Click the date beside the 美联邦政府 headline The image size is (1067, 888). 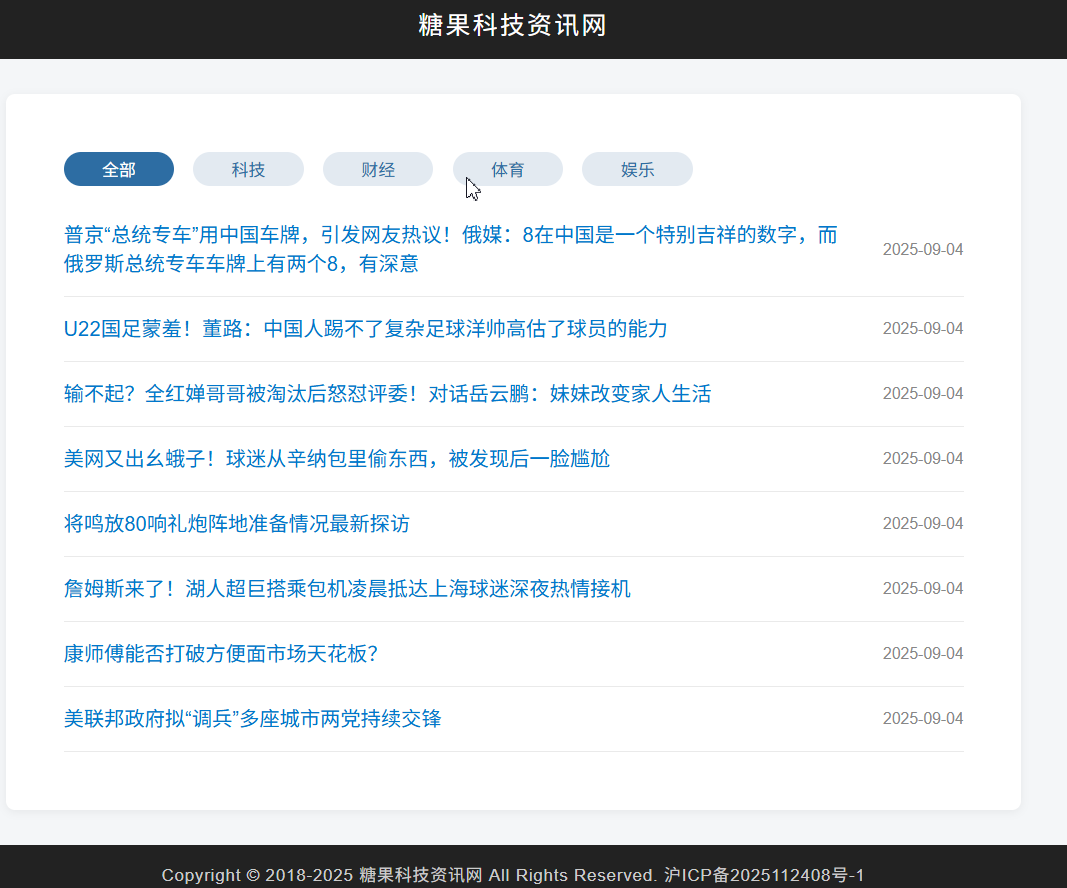pos(922,719)
